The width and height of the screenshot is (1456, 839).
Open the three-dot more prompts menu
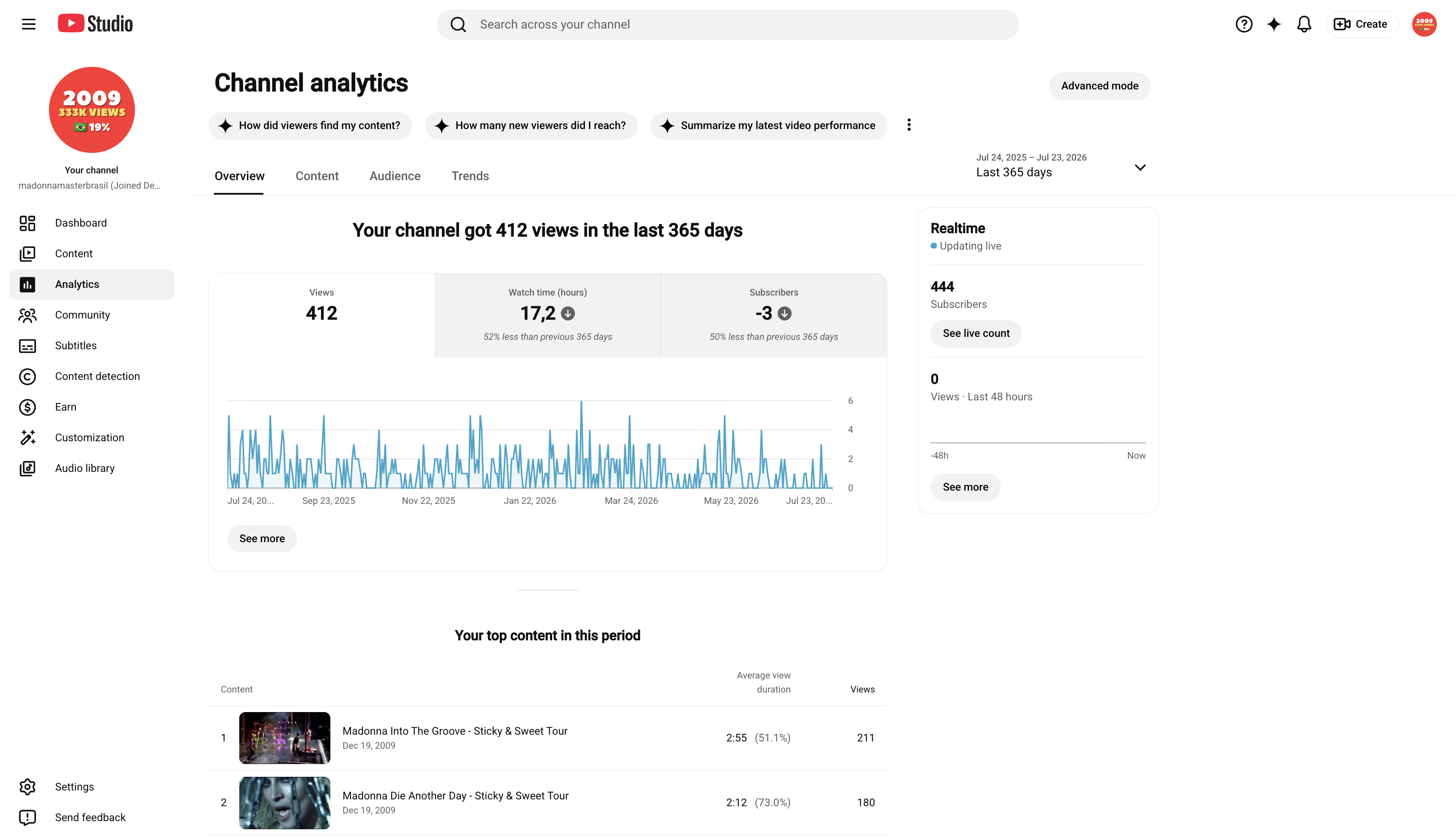point(909,125)
